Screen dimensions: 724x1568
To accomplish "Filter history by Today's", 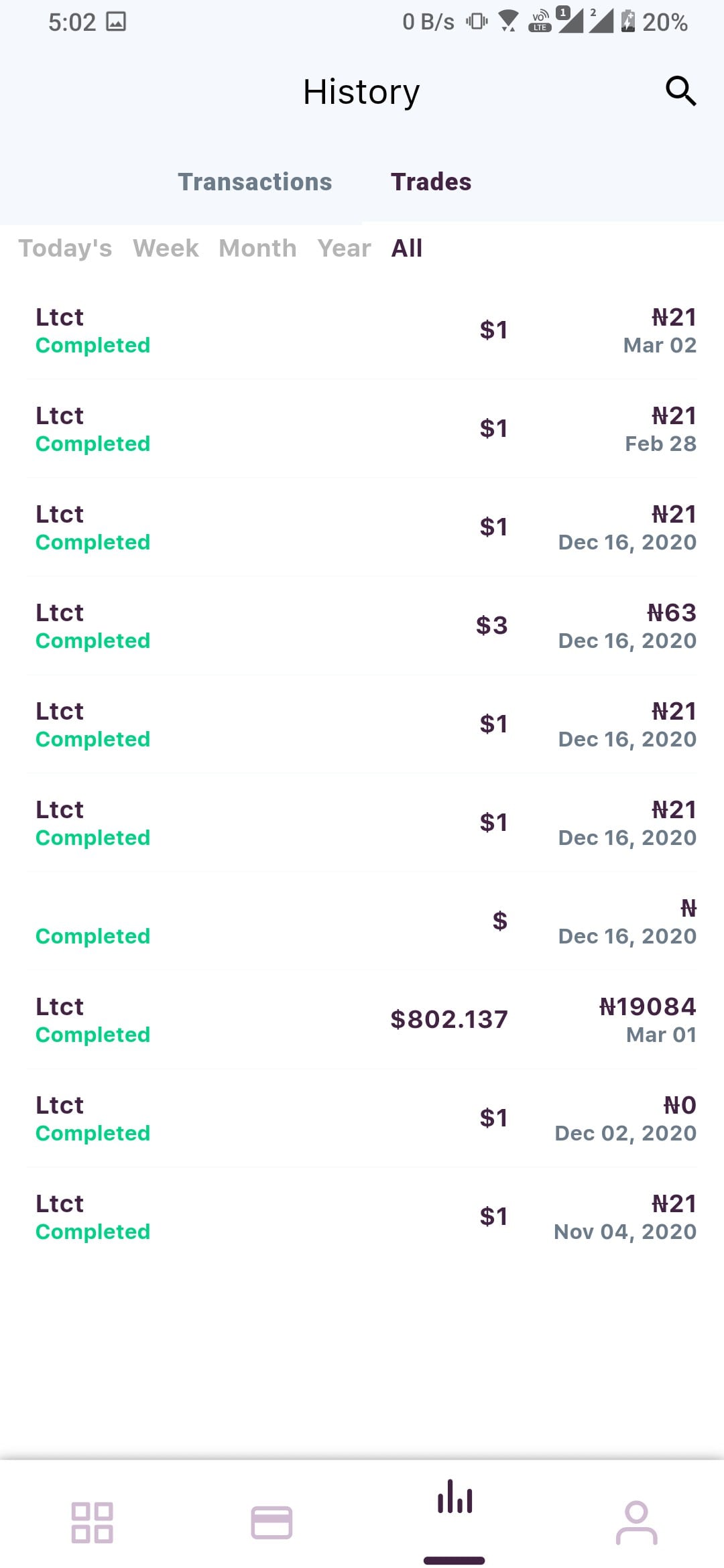I will (65, 248).
